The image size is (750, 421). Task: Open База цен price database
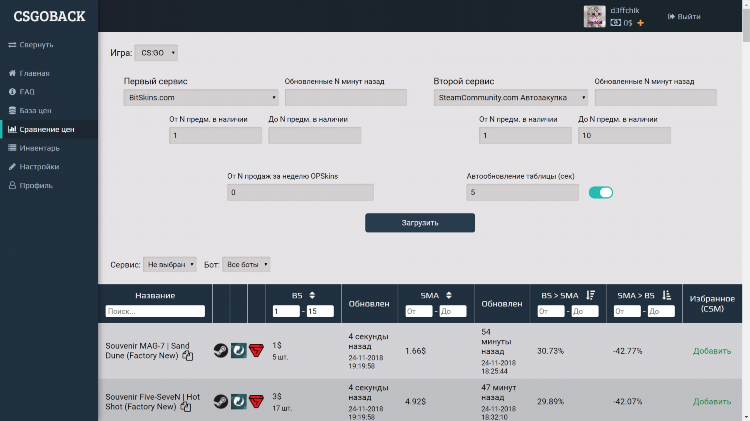coord(30,111)
